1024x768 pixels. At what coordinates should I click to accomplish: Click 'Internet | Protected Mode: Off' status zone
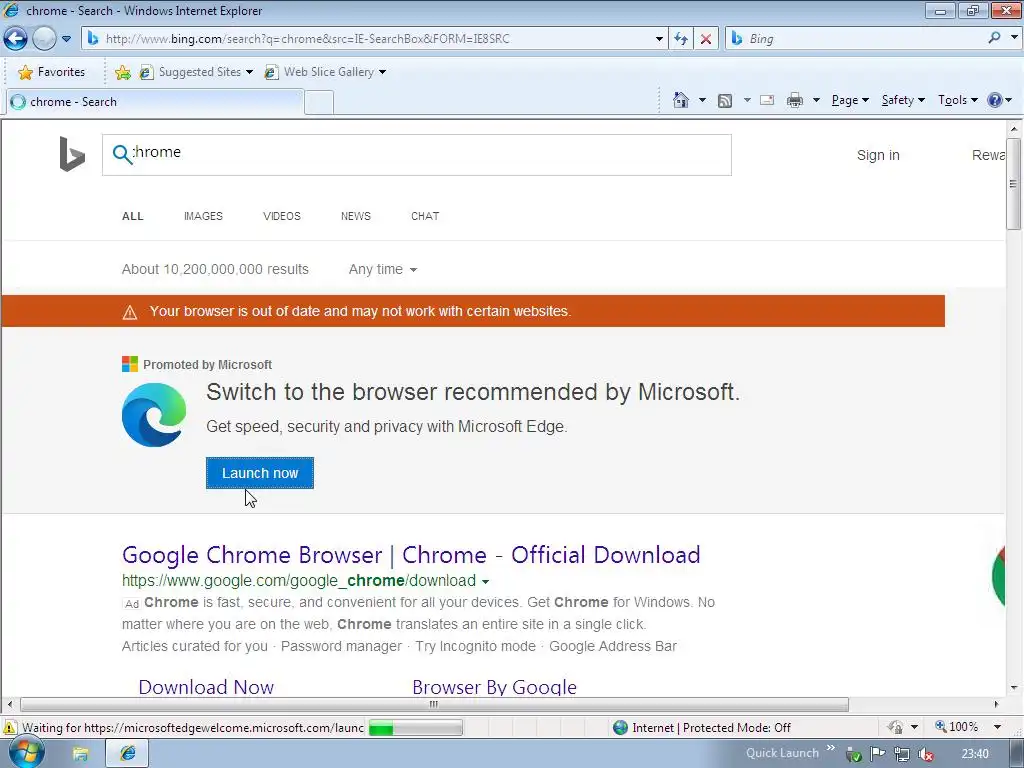pyautogui.click(x=702, y=728)
